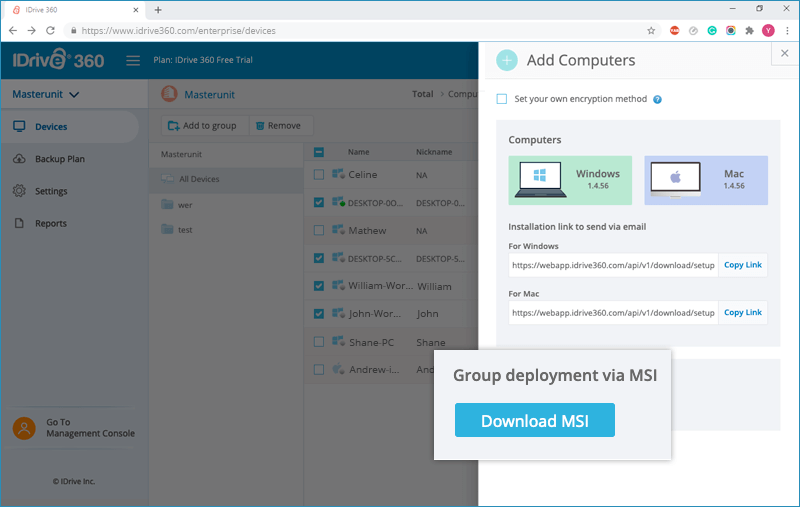Uncheck the William-Wor device checkbox
The image size is (800, 507).
tap(319, 286)
